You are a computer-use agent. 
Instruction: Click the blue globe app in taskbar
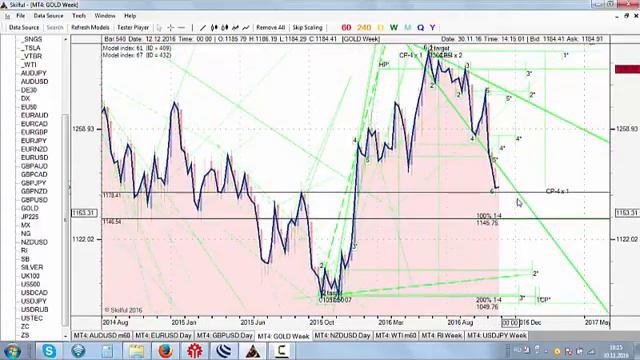coord(224,351)
